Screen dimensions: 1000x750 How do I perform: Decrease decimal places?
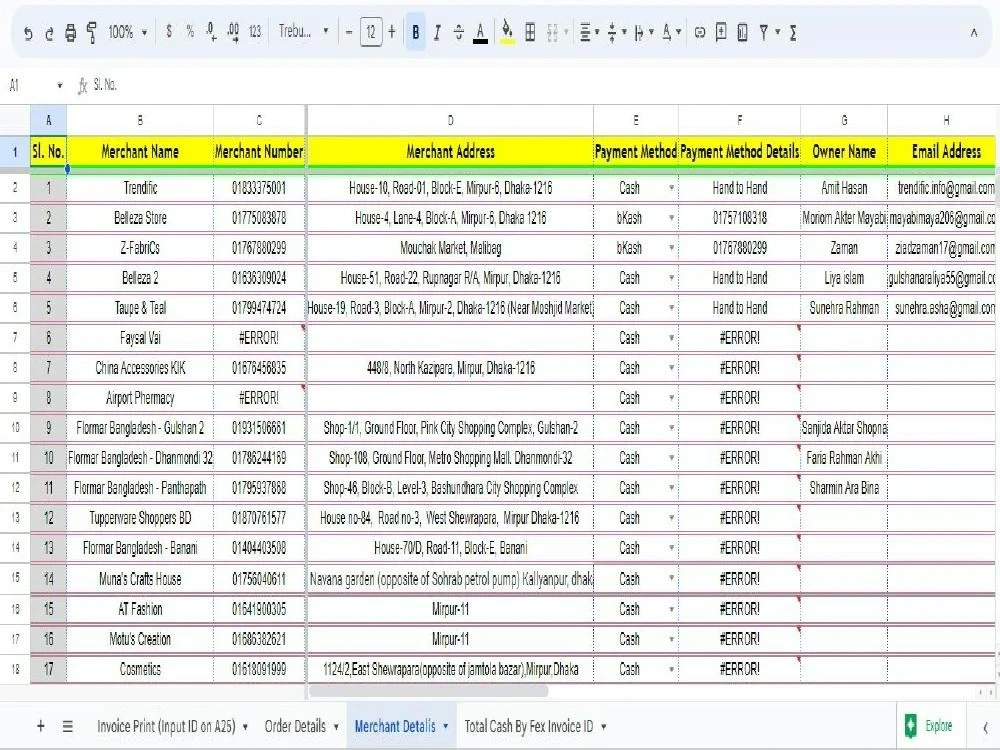coord(211,31)
